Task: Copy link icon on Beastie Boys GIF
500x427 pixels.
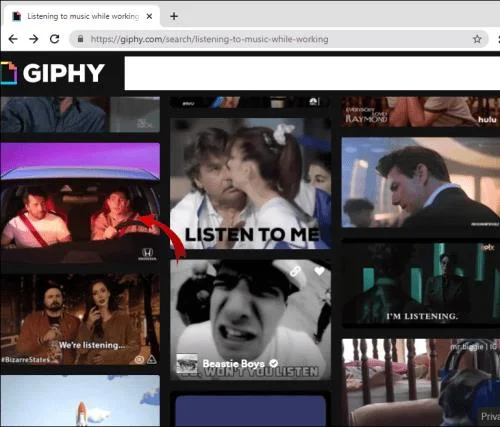Action: click(x=295, y=271)
